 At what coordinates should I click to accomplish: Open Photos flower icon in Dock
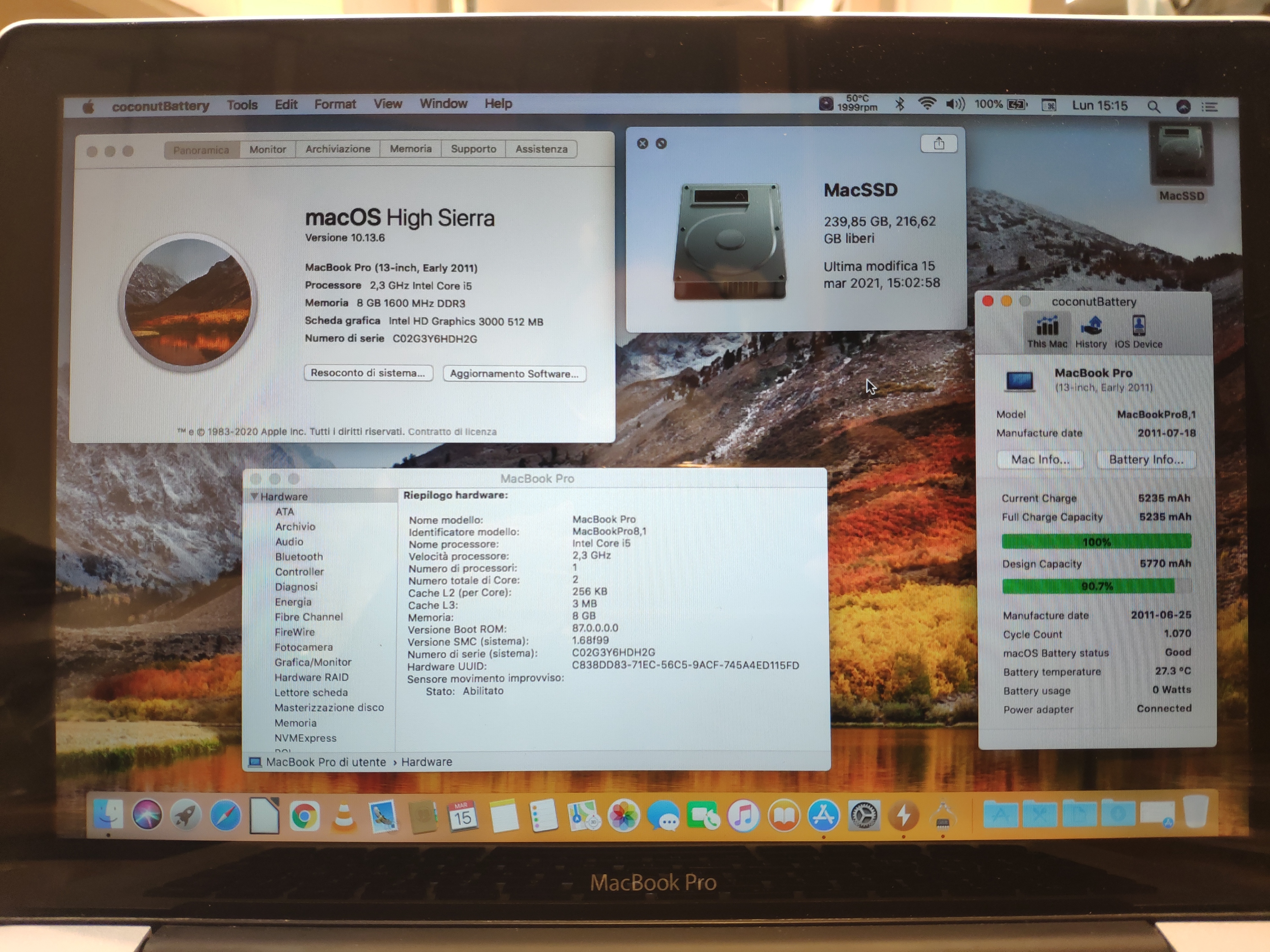pos(624,816)
